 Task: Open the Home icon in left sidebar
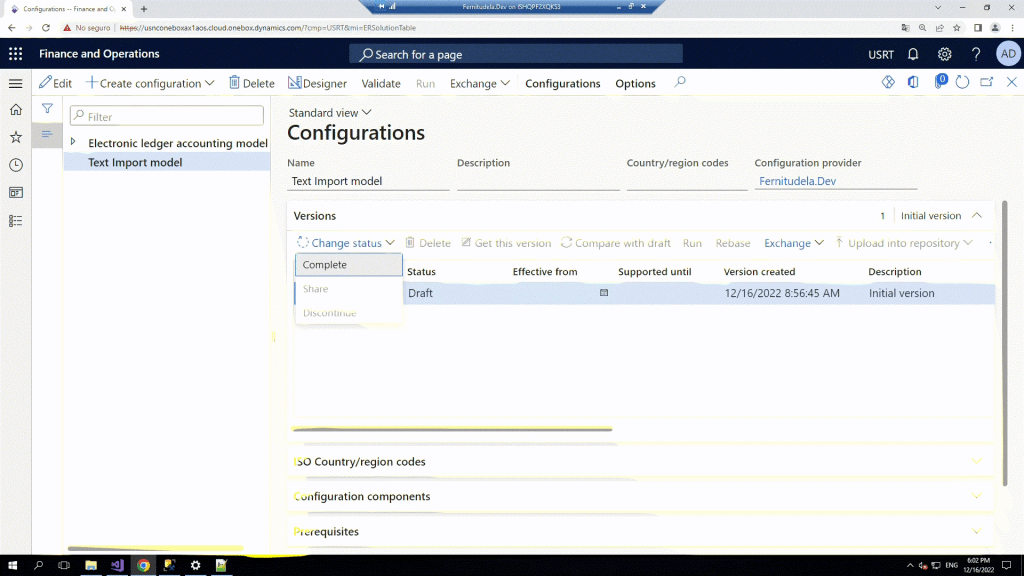point(16,110)
